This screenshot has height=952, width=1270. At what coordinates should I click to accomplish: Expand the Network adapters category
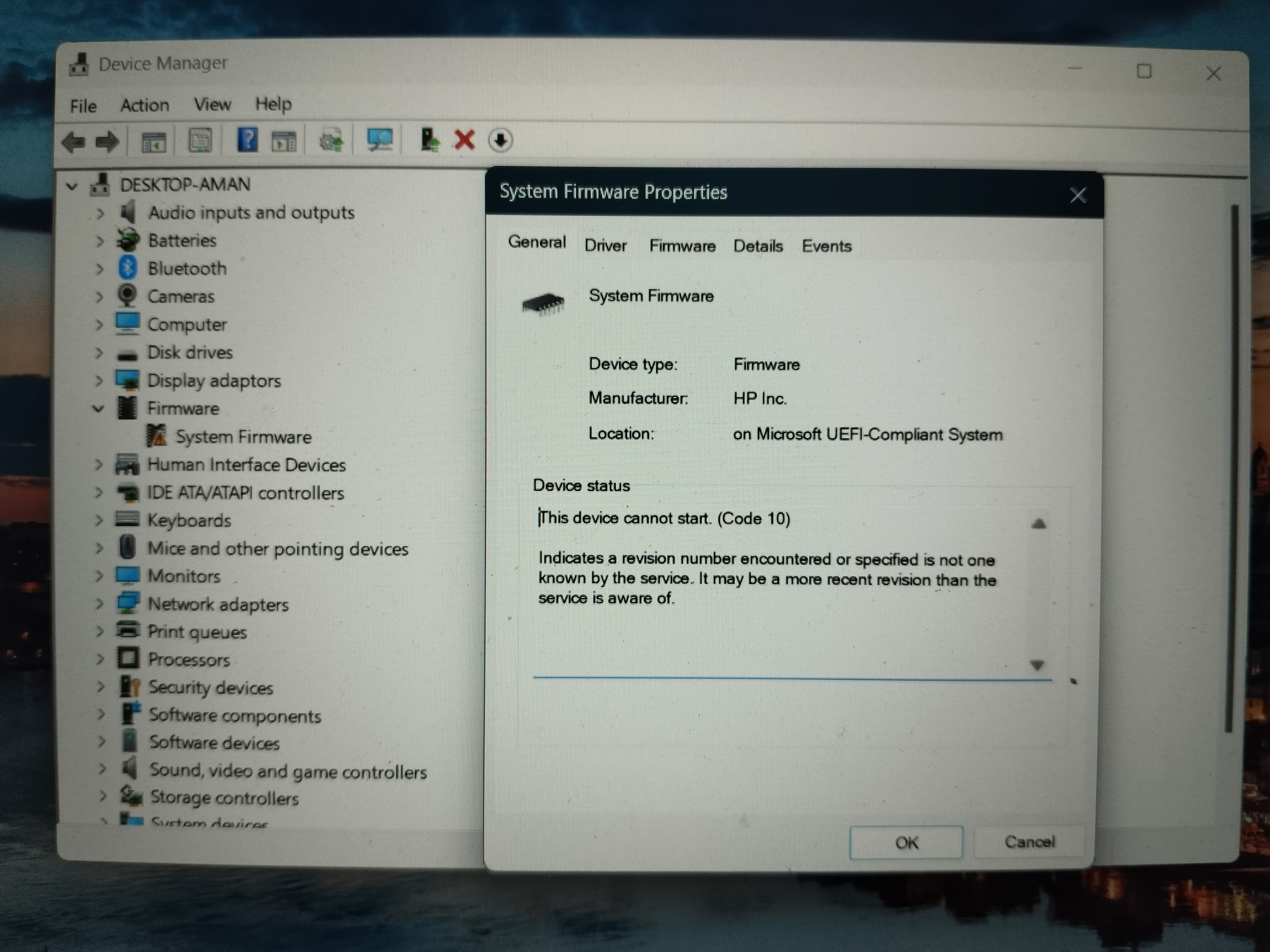(x=99, y=604)
